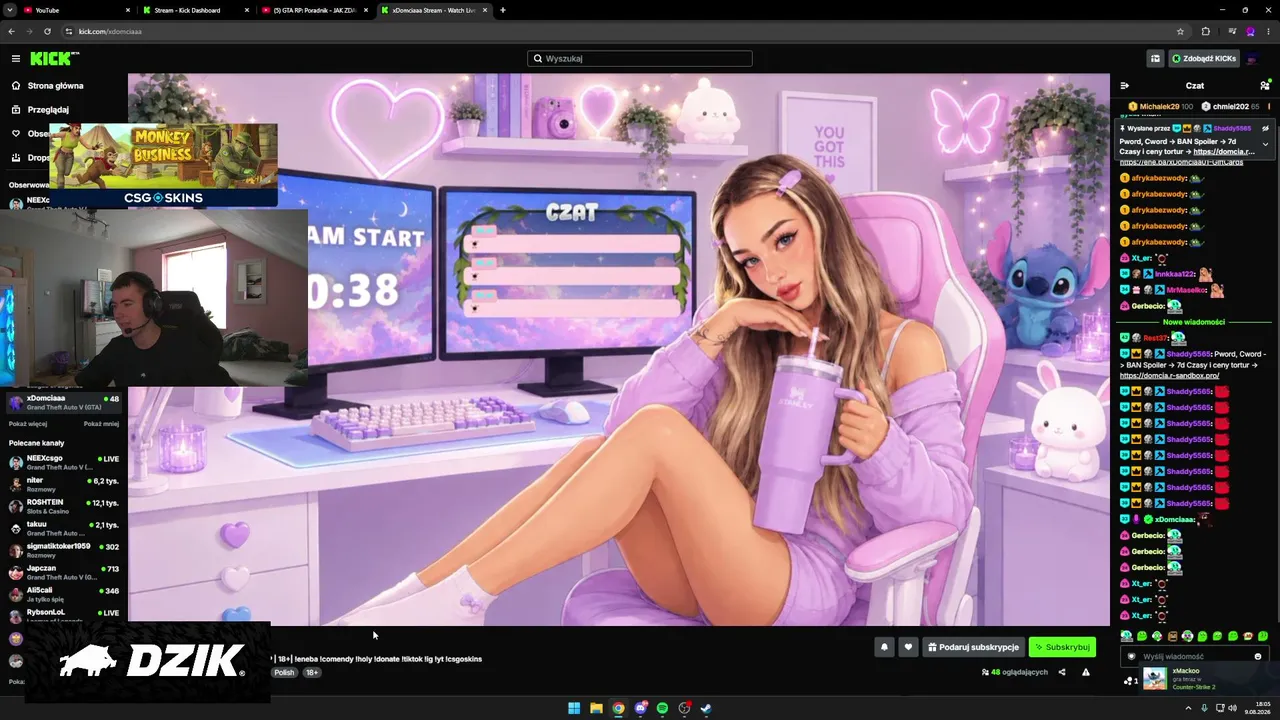Open the domcia link in pinned message
1280x720 pixels.
click(x=1224, y=152)
